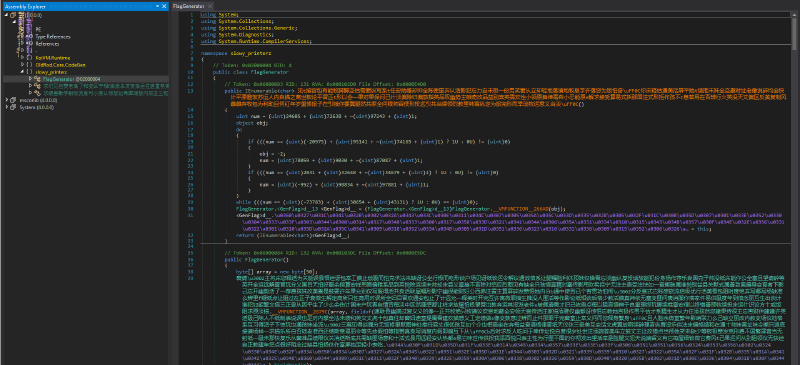Click the KoiVM.Runtime namespace braces icon

(29, 58)
